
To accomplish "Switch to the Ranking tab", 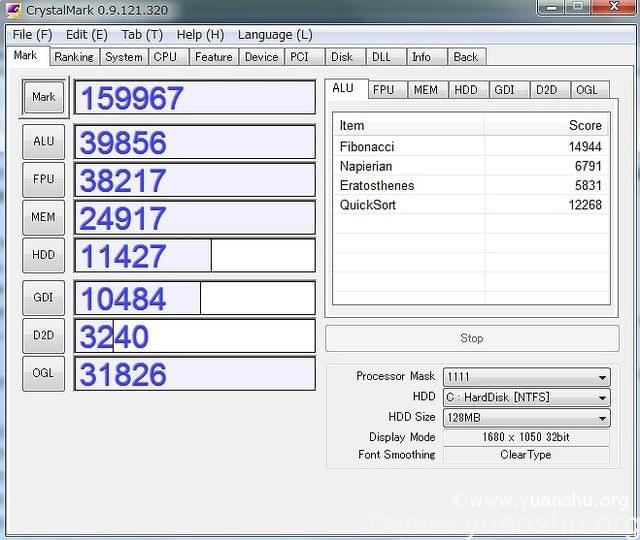I will pos(74,57).
